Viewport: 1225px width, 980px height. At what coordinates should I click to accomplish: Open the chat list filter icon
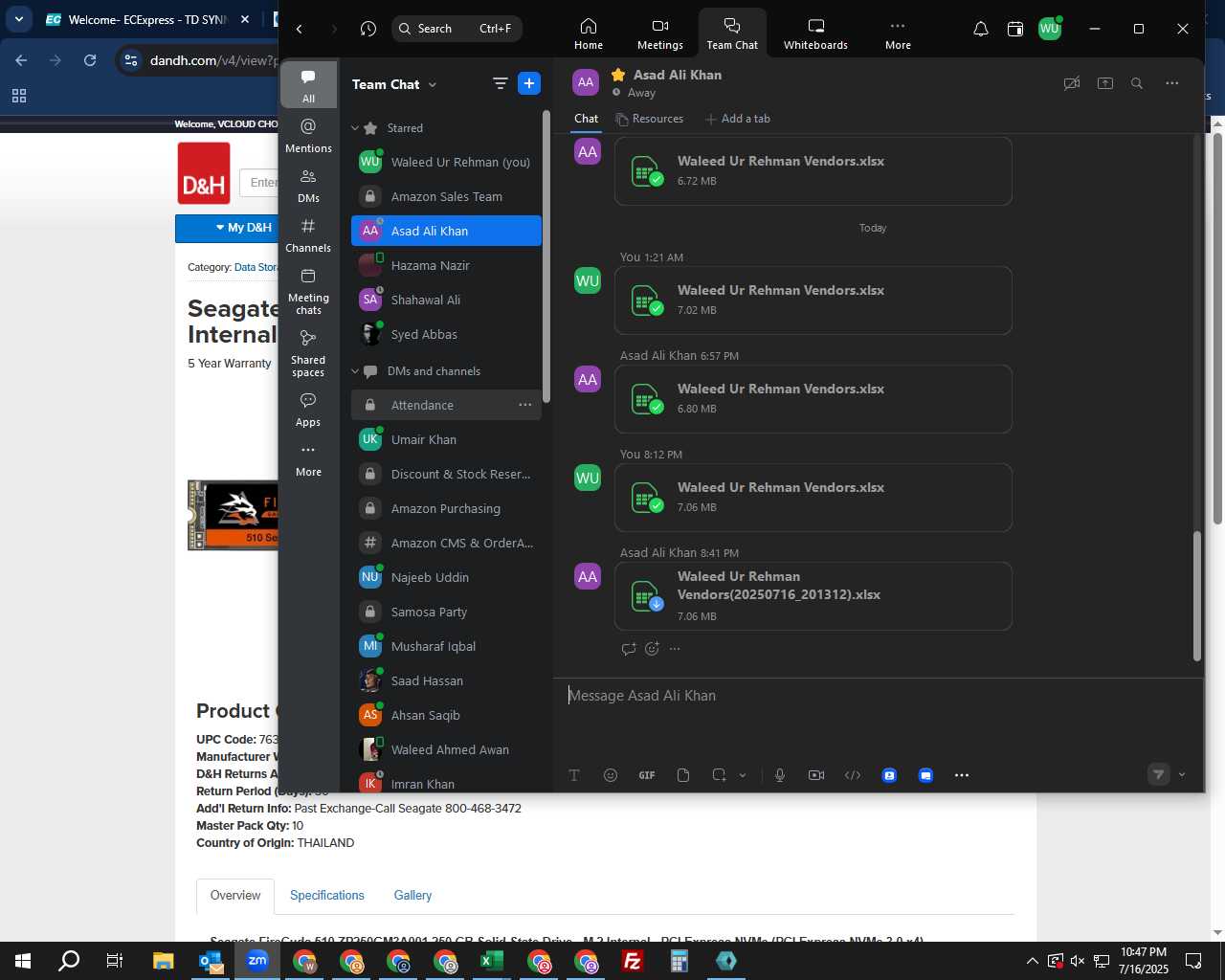(x=500, y=83)
